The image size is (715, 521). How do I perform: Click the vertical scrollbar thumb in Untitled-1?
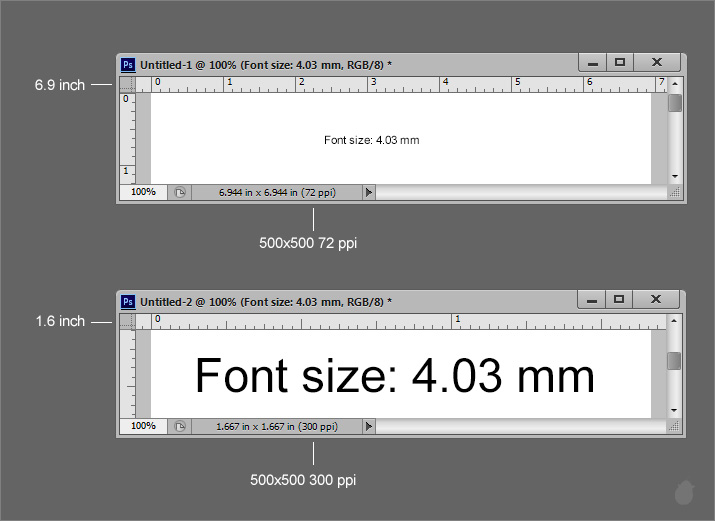click(x=675, y=103)
